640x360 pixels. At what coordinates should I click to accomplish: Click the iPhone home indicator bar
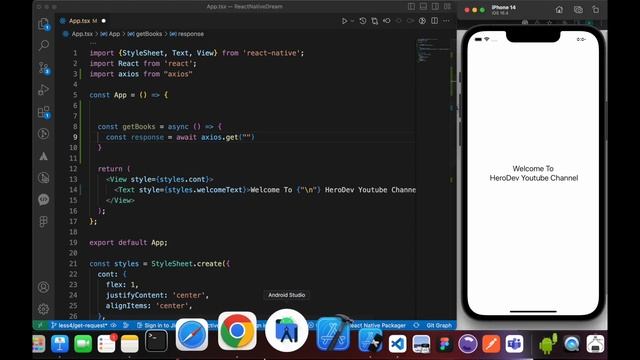pyautogui.click(x=533, y=311)
